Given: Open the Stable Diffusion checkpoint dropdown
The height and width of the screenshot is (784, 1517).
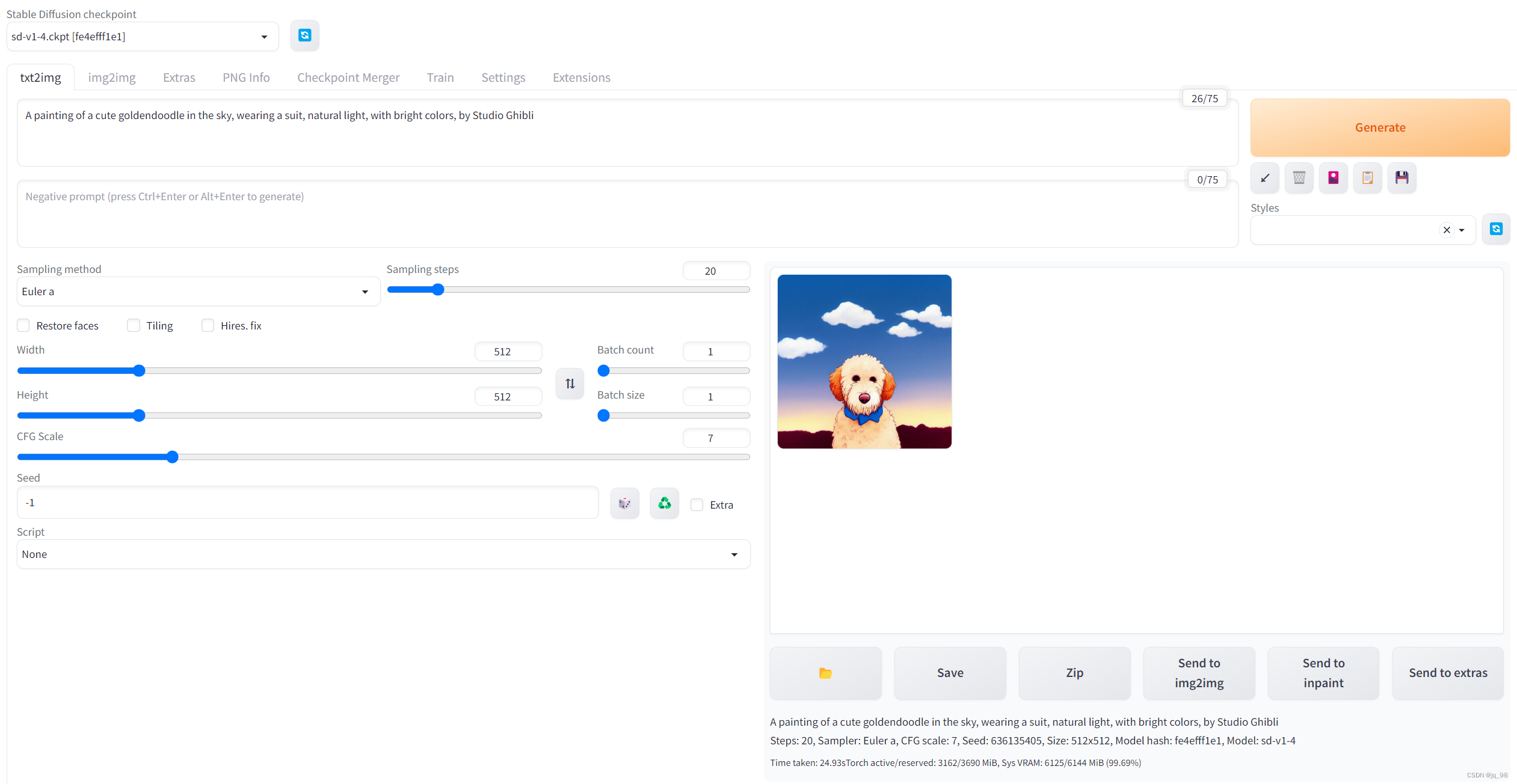Looking at the screenshot, I should (x=142, y=37).
